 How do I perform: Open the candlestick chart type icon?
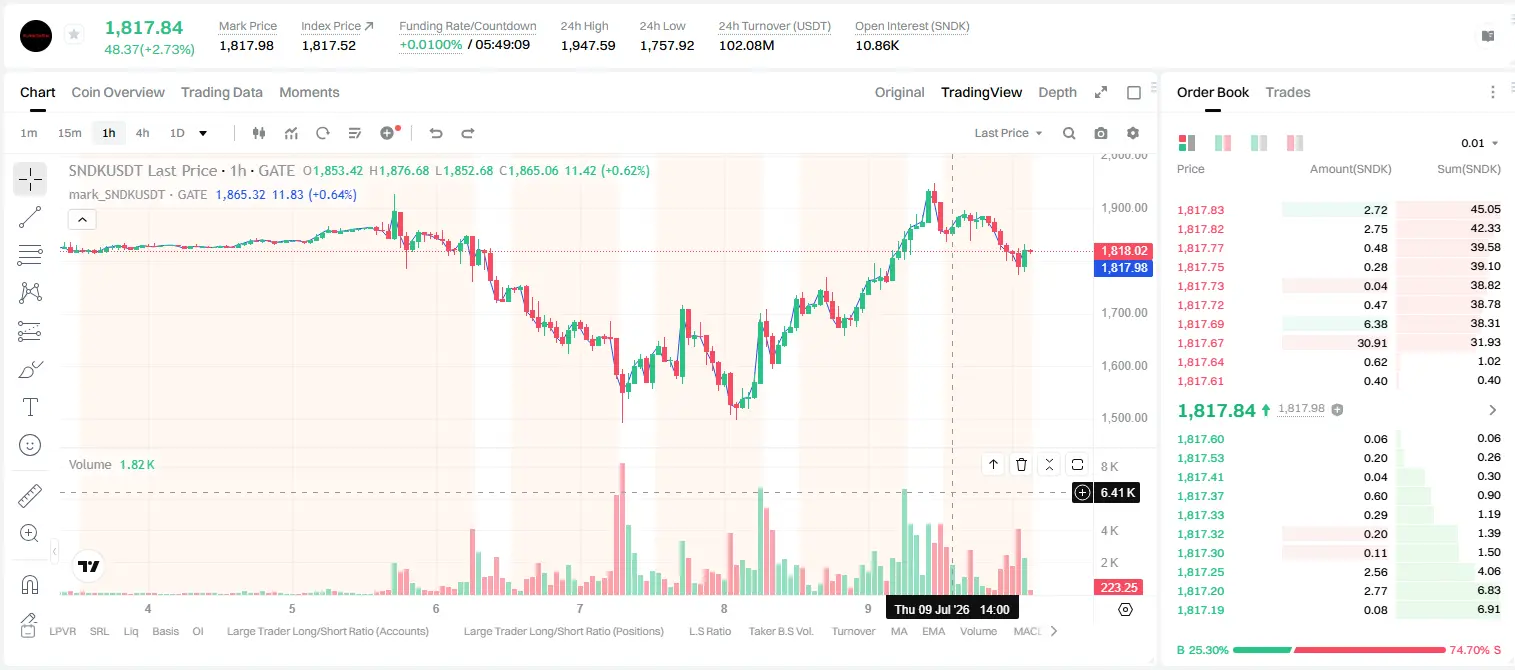coord(260,133)
